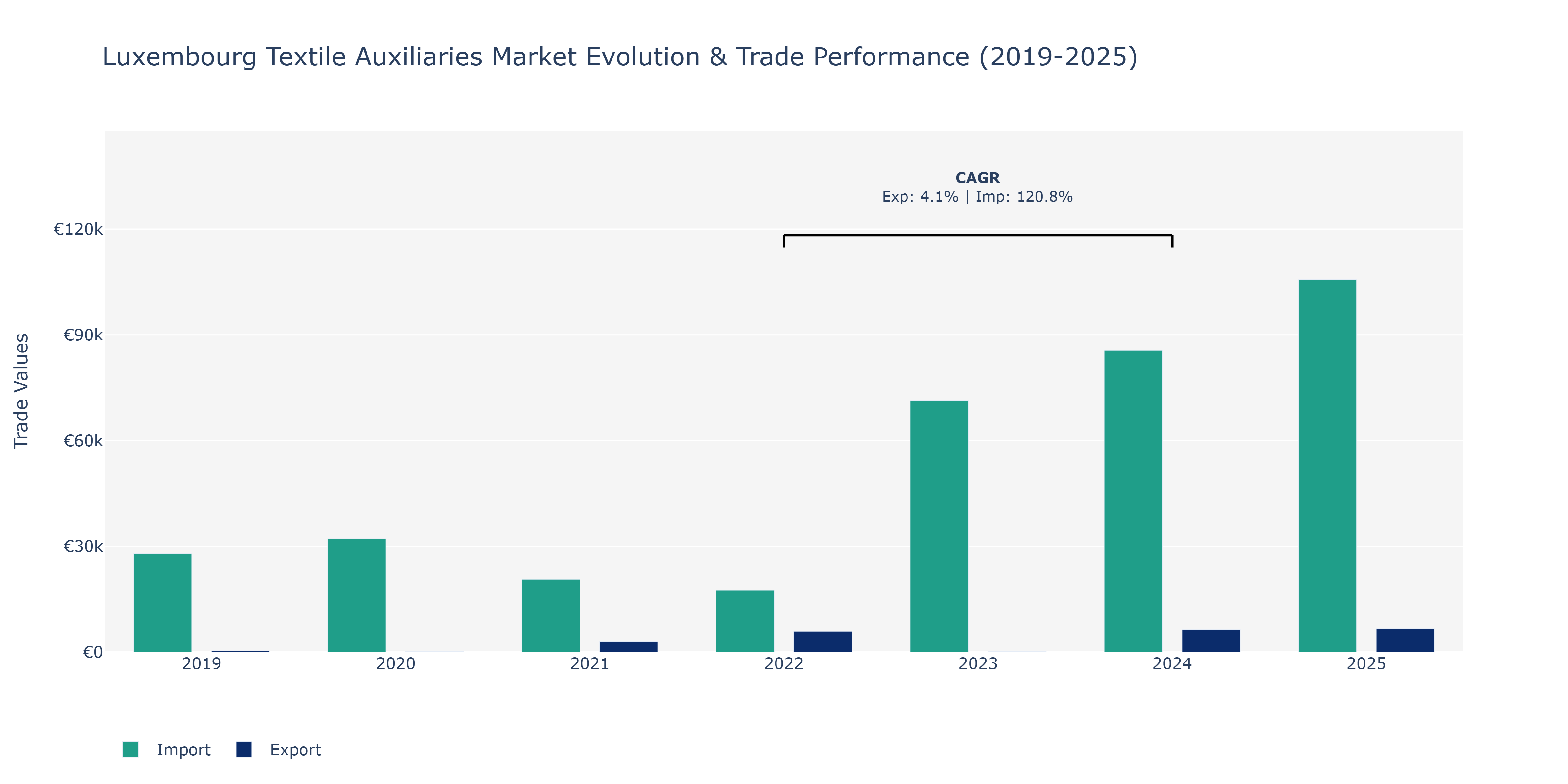The width and height of the screenshot is (1568, 784).
Task: Click the 2021 x-axis label
Action: click(590, 663)
